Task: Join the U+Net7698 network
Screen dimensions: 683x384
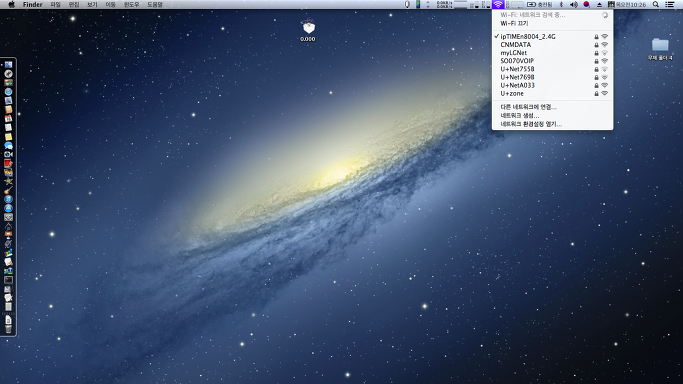Action: (x=552, y=77)
